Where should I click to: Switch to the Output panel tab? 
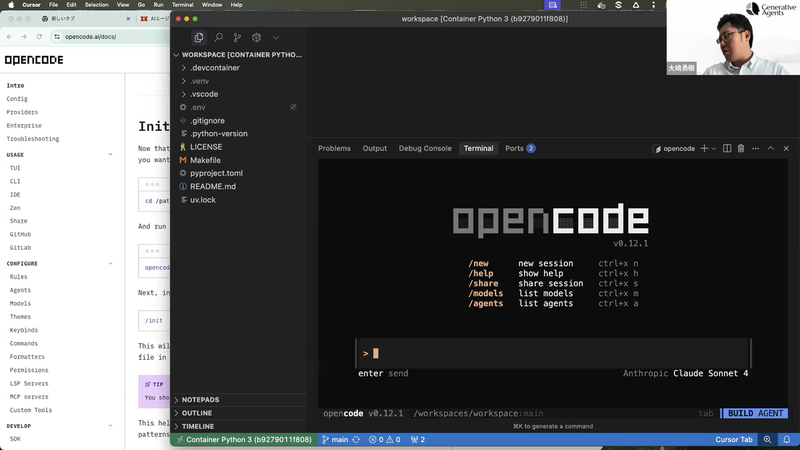[x=374, y=148]
